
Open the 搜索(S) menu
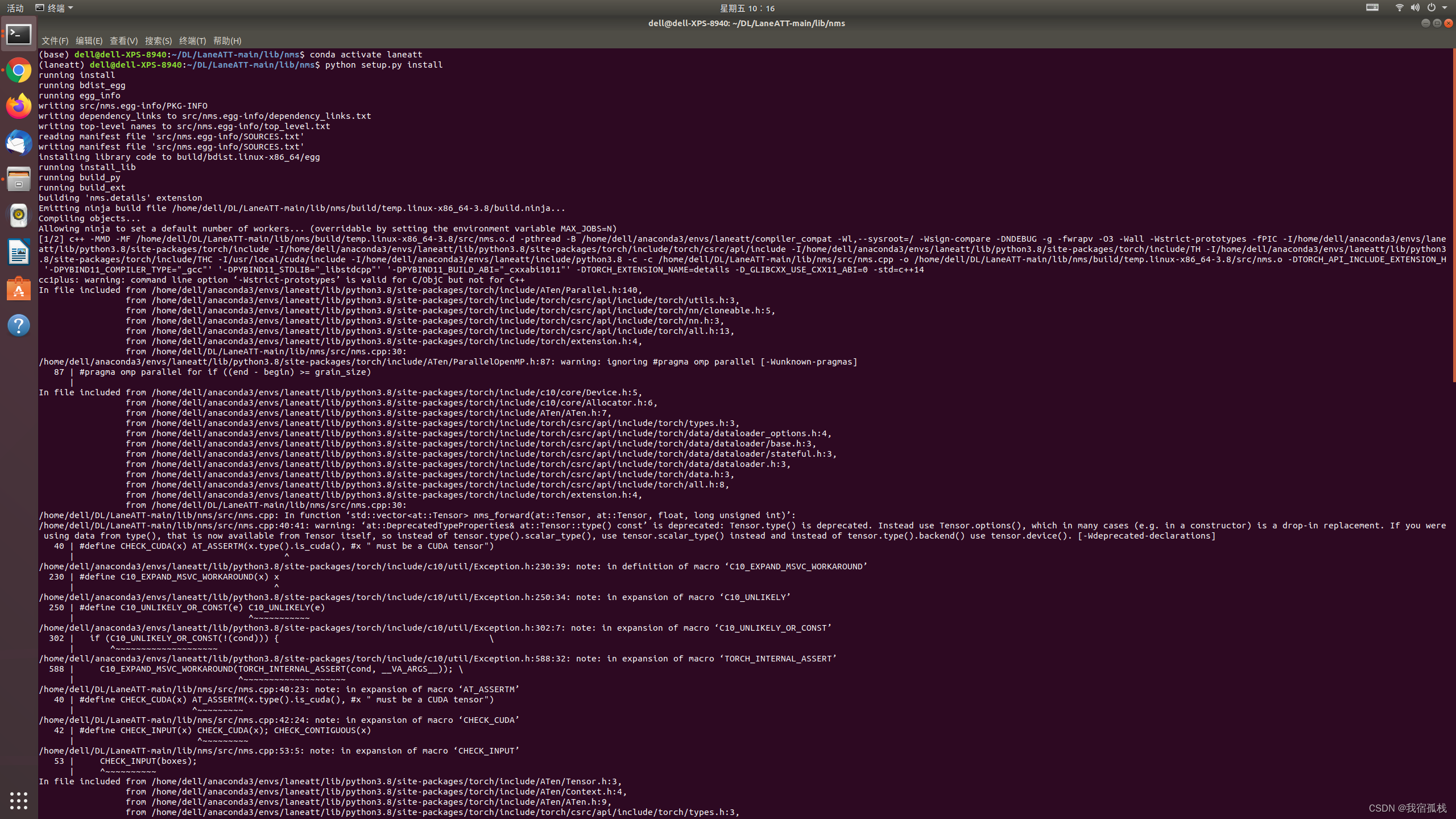click(x=158, y=41)
